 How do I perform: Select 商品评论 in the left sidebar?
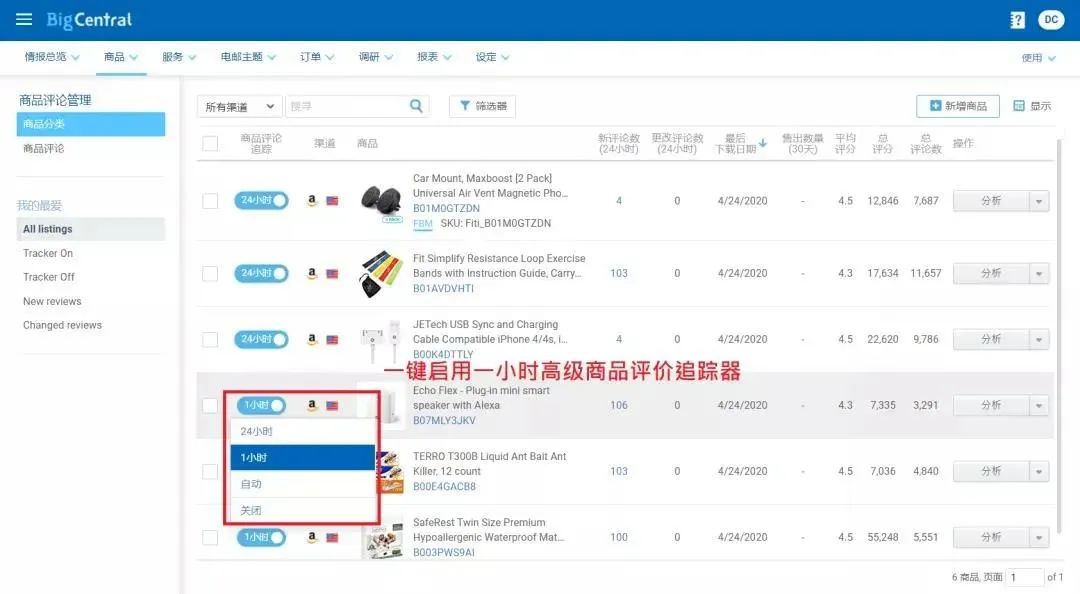[45, 146]
